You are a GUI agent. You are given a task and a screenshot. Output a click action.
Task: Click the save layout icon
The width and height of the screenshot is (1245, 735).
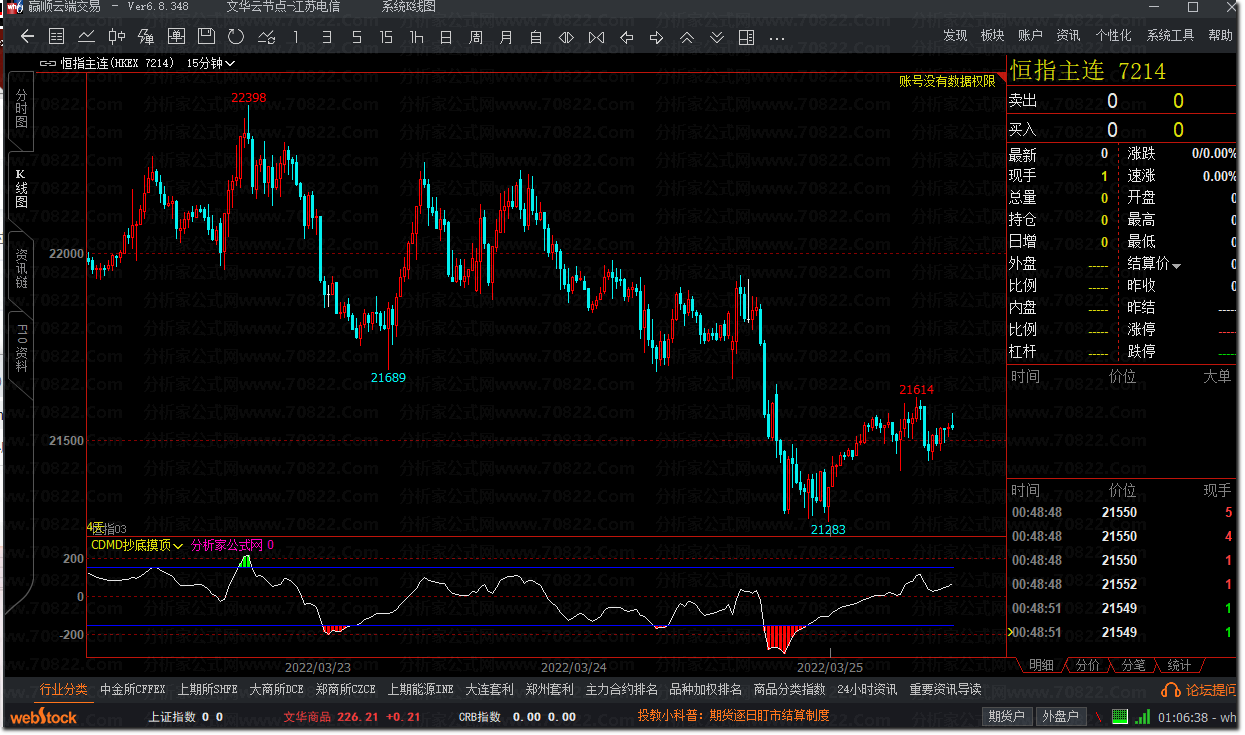click(206, 37)
